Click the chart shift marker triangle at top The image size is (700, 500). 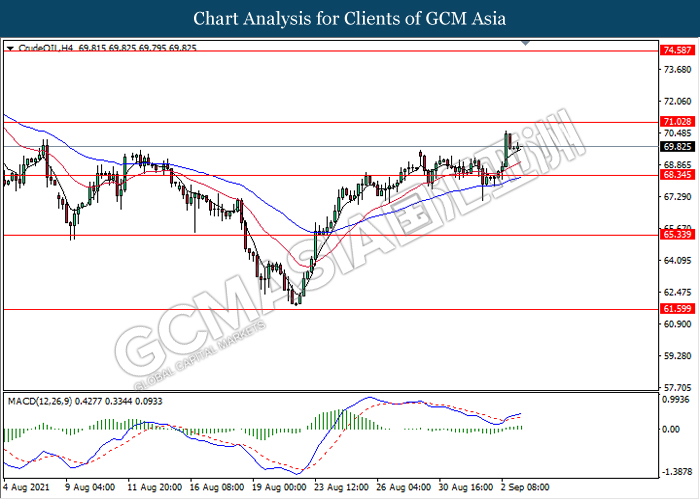(525, 43)
